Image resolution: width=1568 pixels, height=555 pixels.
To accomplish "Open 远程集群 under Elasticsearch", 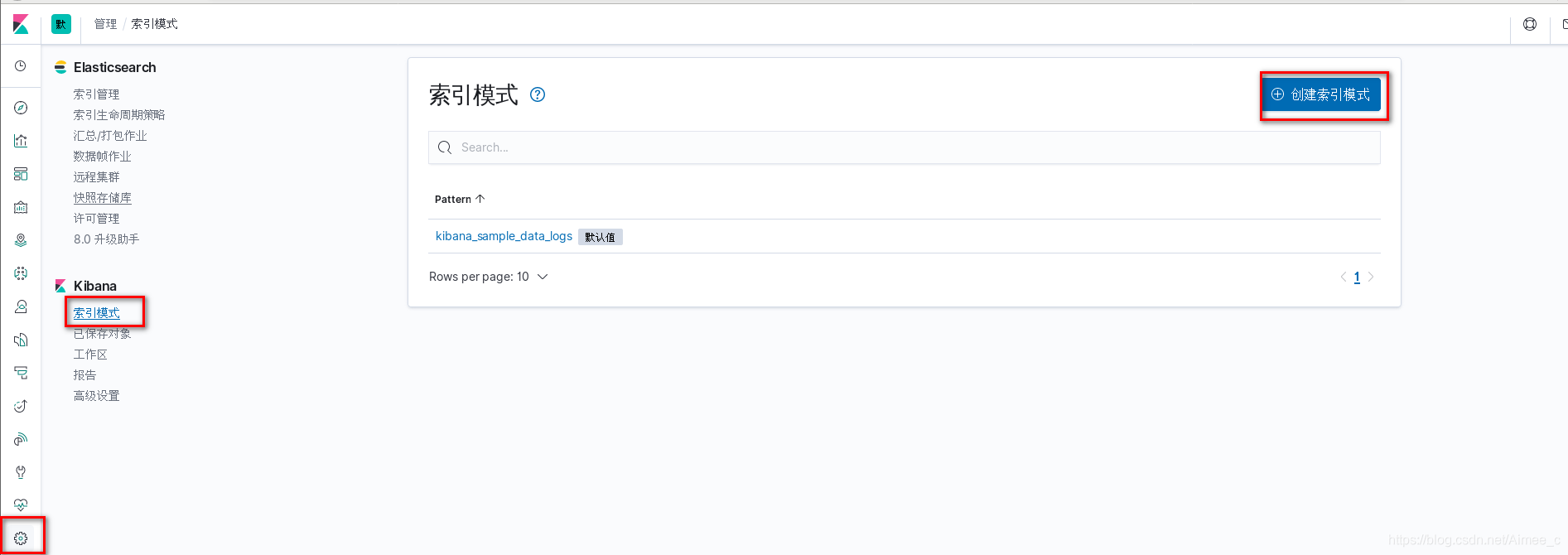I will pyautogui.click(x=96, y=177).
